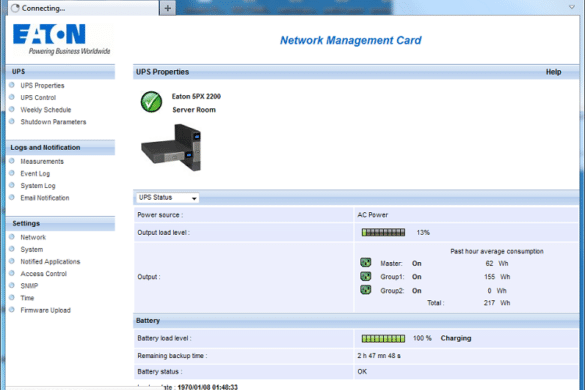This screenshot has width=585, height=390.
Task: Open System settings
Action: tap(32, 249)
